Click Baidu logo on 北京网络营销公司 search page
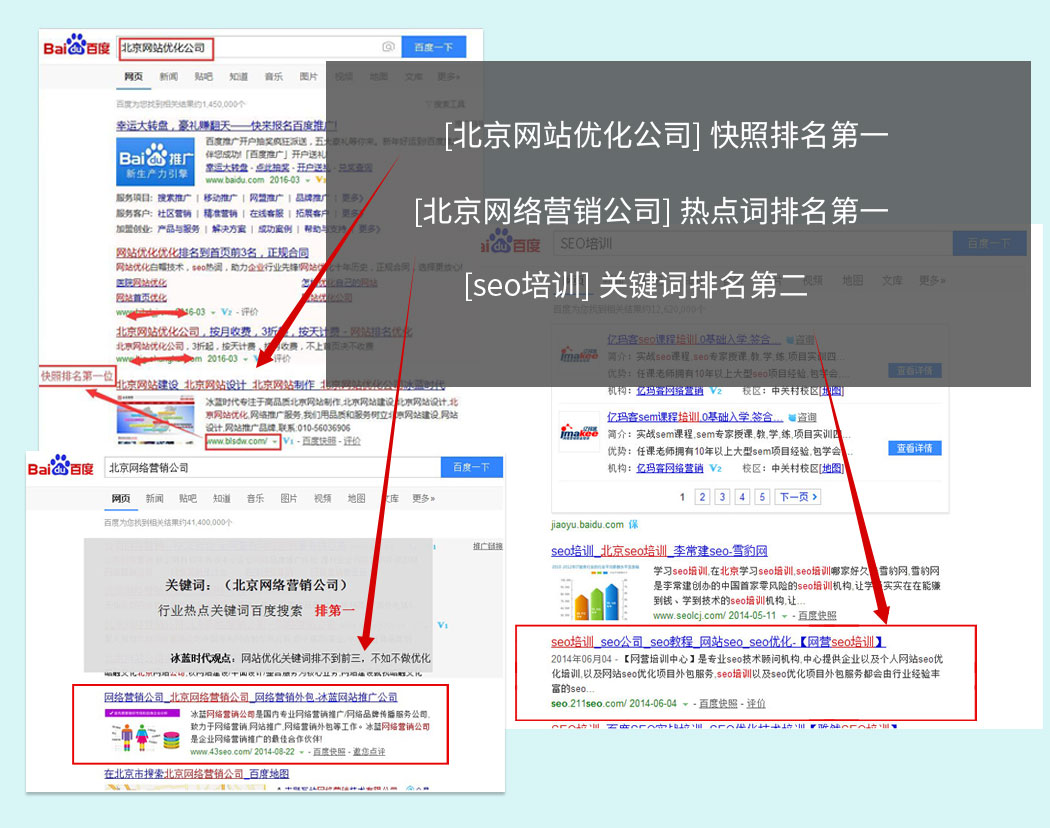Image resolution: width=1050 pixels, height=828 pixels. pos(61,466)
